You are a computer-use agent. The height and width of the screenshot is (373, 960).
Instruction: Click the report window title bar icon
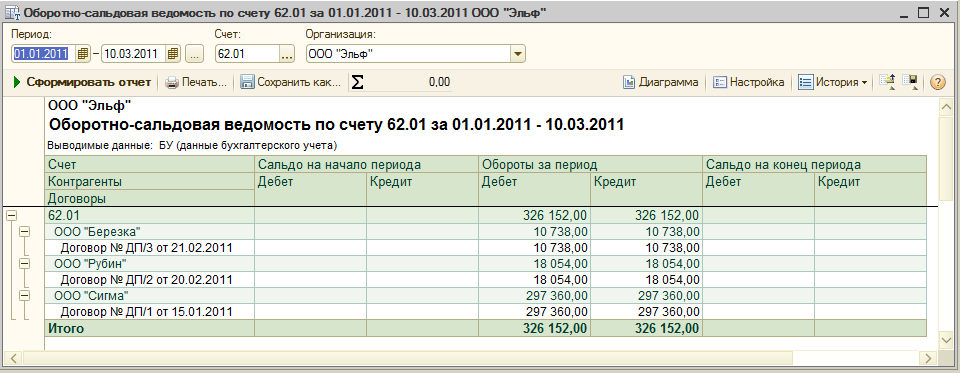click(11, 12)
